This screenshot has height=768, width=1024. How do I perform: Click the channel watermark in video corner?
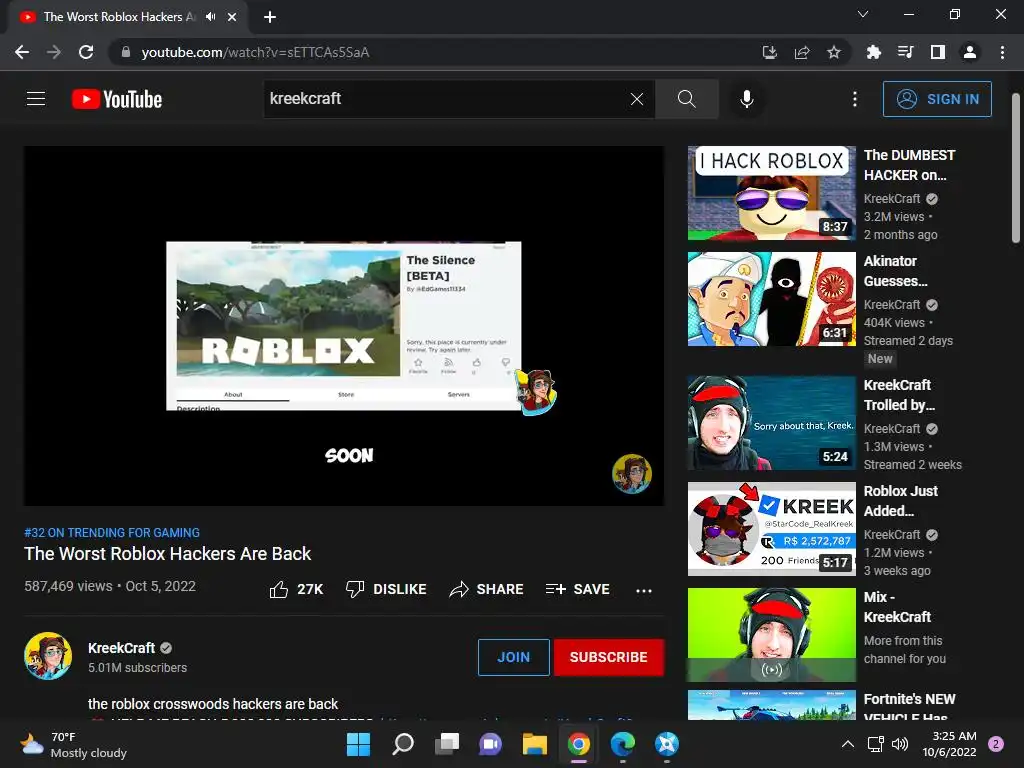click(x=632, y=474)
